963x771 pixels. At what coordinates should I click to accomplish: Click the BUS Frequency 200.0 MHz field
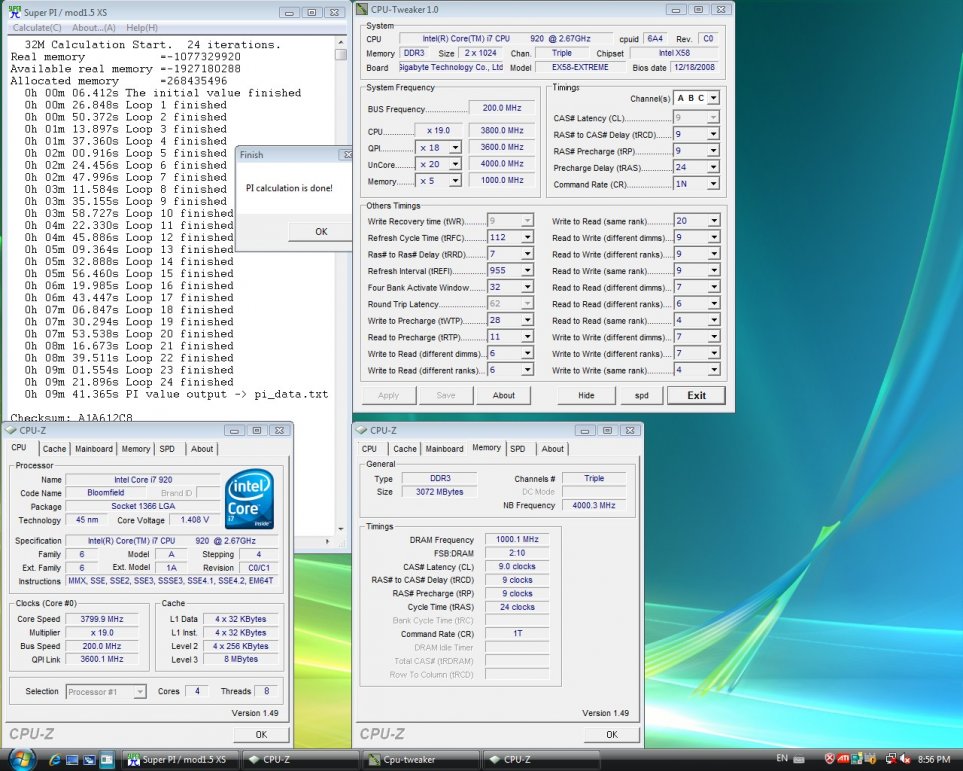pyautogui.click(x=502, y=108)
